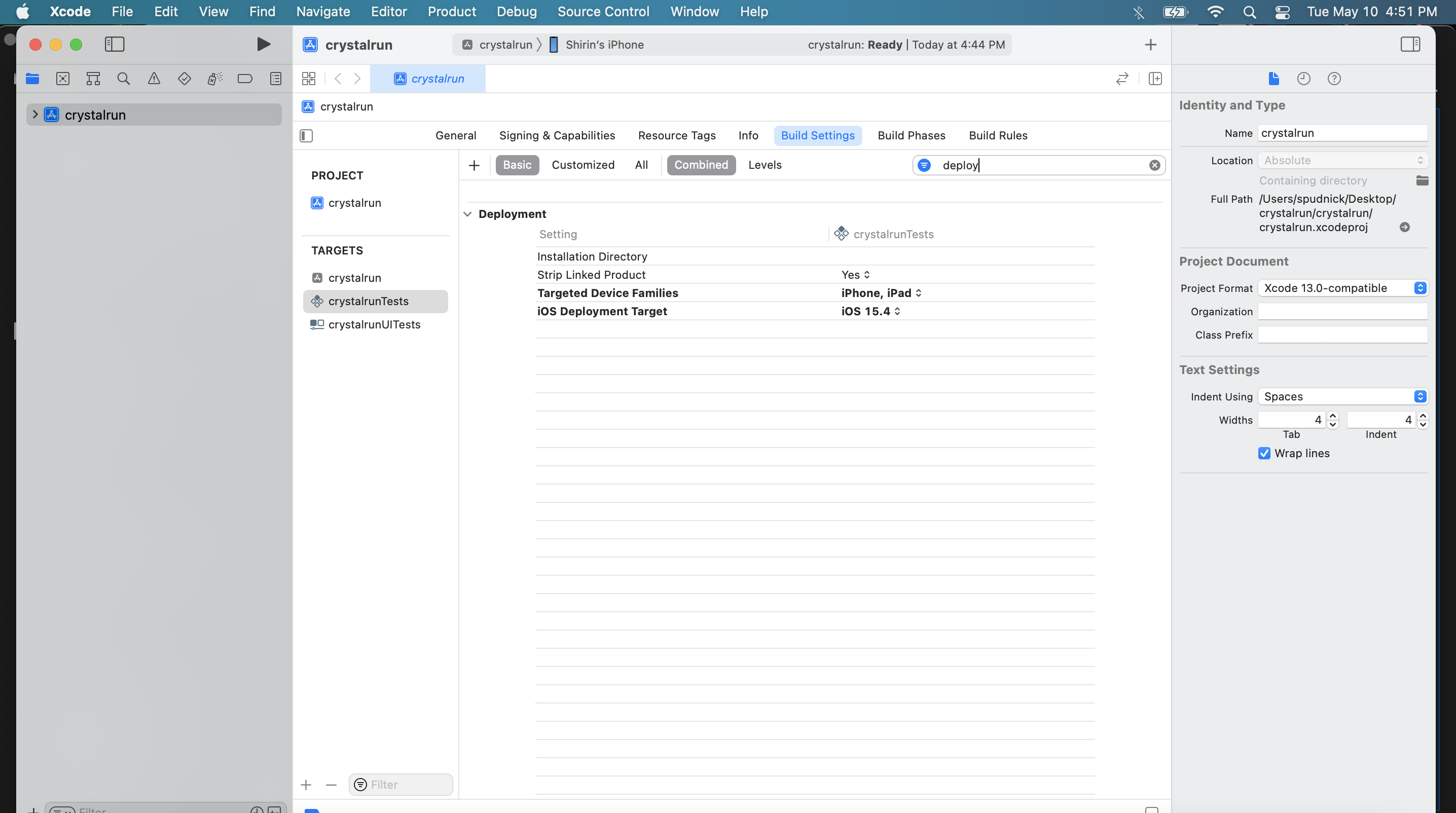Add a build setting with plus button
1456x813 pixels.
pos(474,165)
